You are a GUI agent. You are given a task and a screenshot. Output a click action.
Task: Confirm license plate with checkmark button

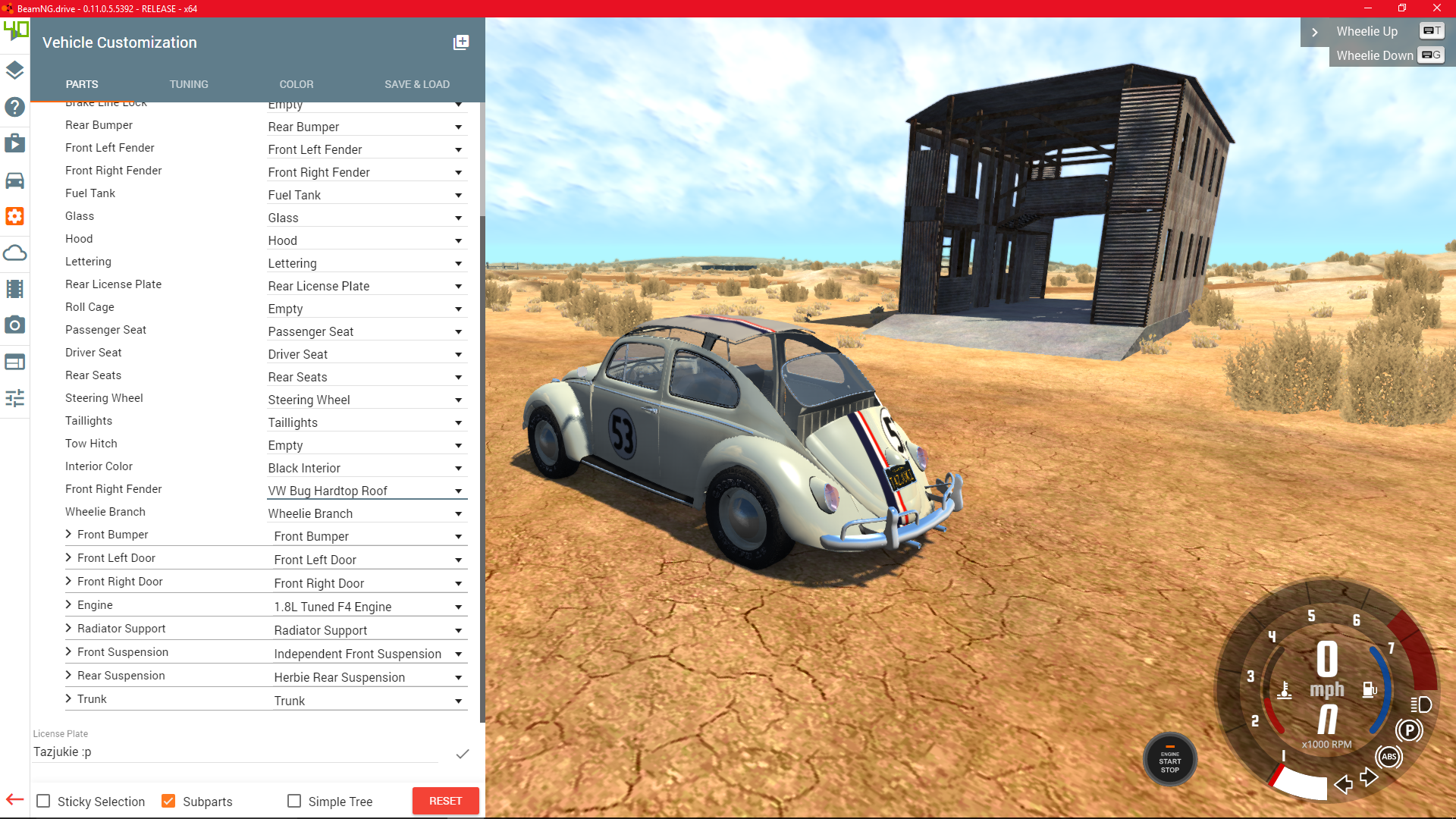pos(463,754)
